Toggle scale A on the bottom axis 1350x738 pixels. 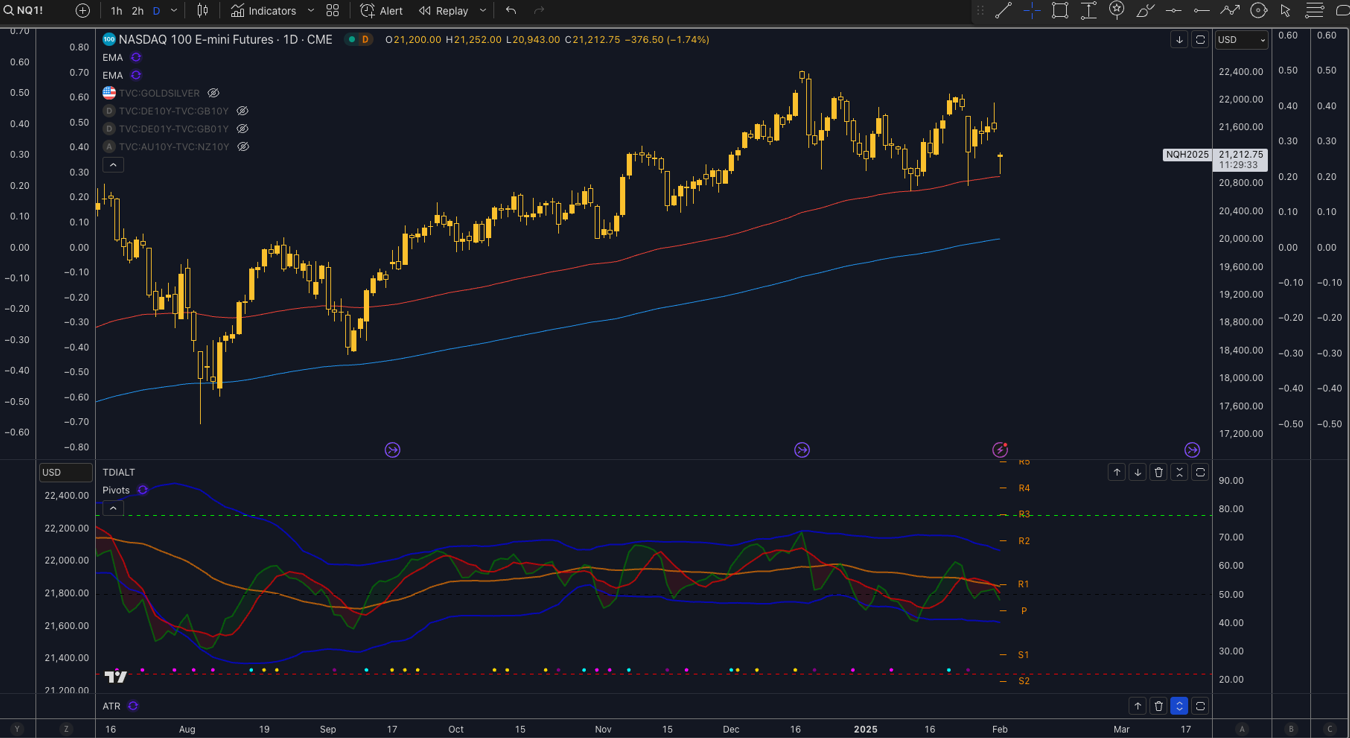point(1242,729)
